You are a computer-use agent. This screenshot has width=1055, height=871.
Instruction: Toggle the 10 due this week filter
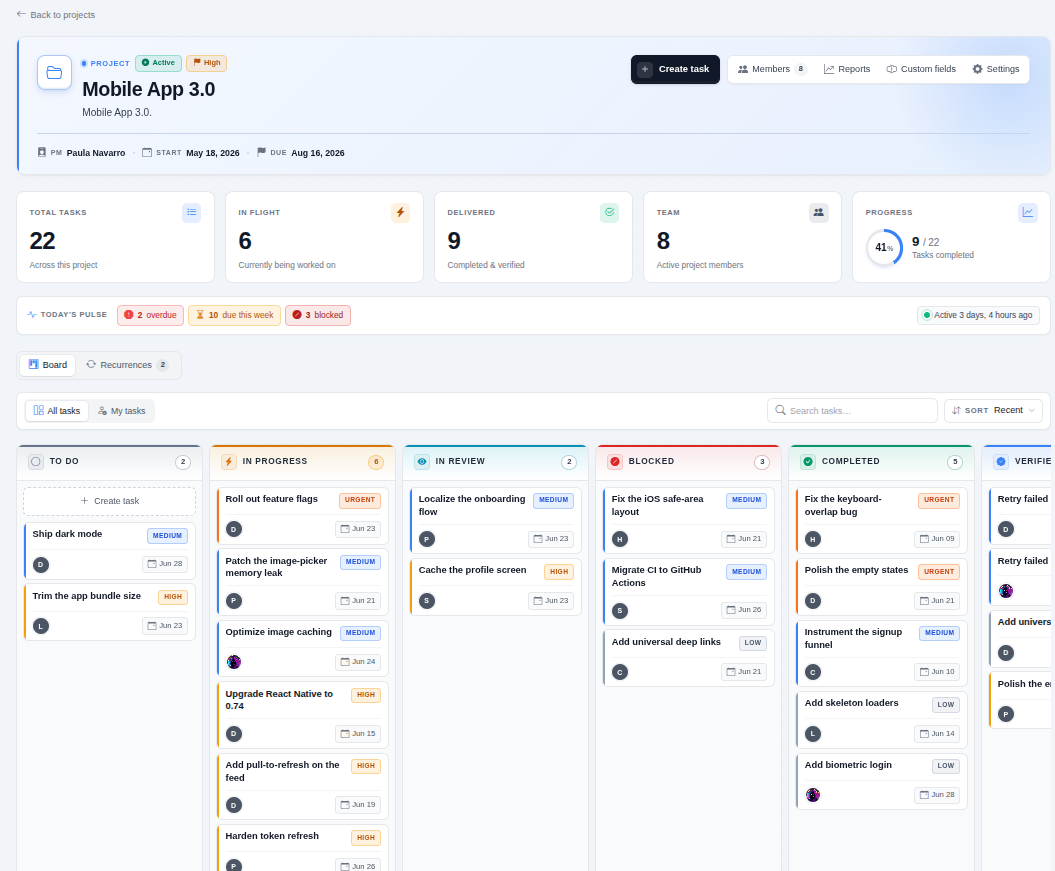(234, 315)
